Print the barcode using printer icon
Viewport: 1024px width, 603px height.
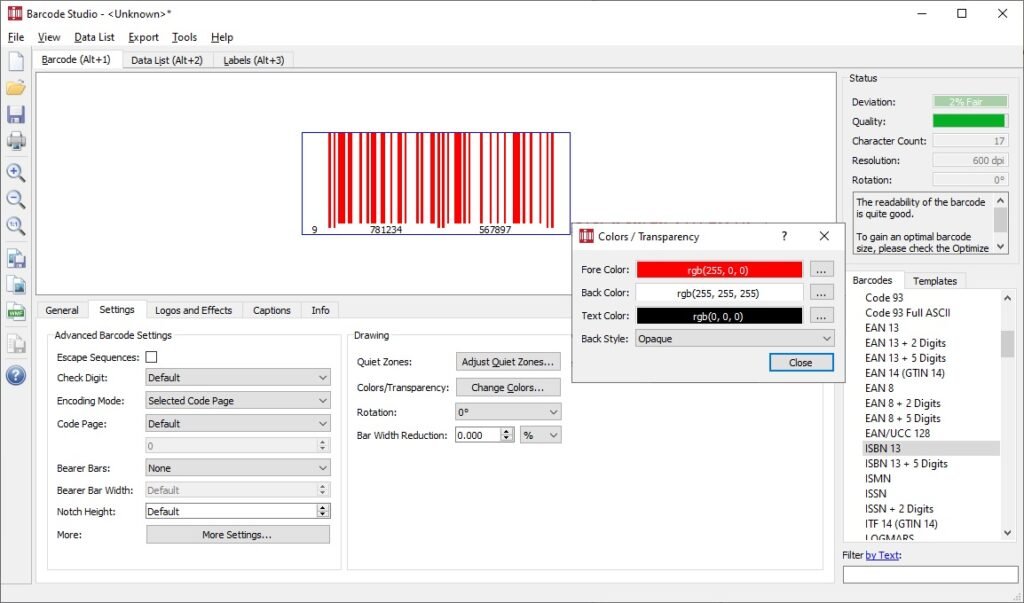[x=16, y=140]
